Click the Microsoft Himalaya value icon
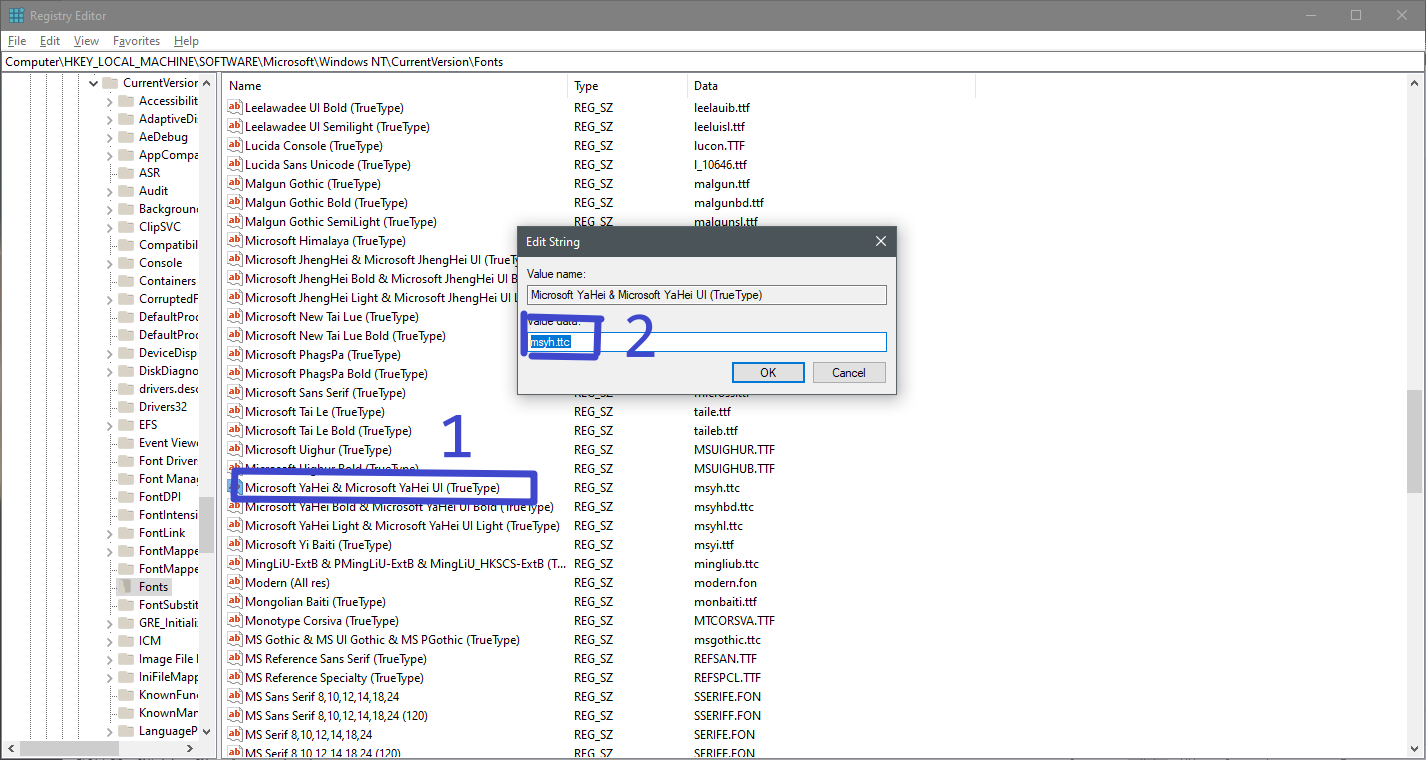1426x760 pixels. coord(235,241)
